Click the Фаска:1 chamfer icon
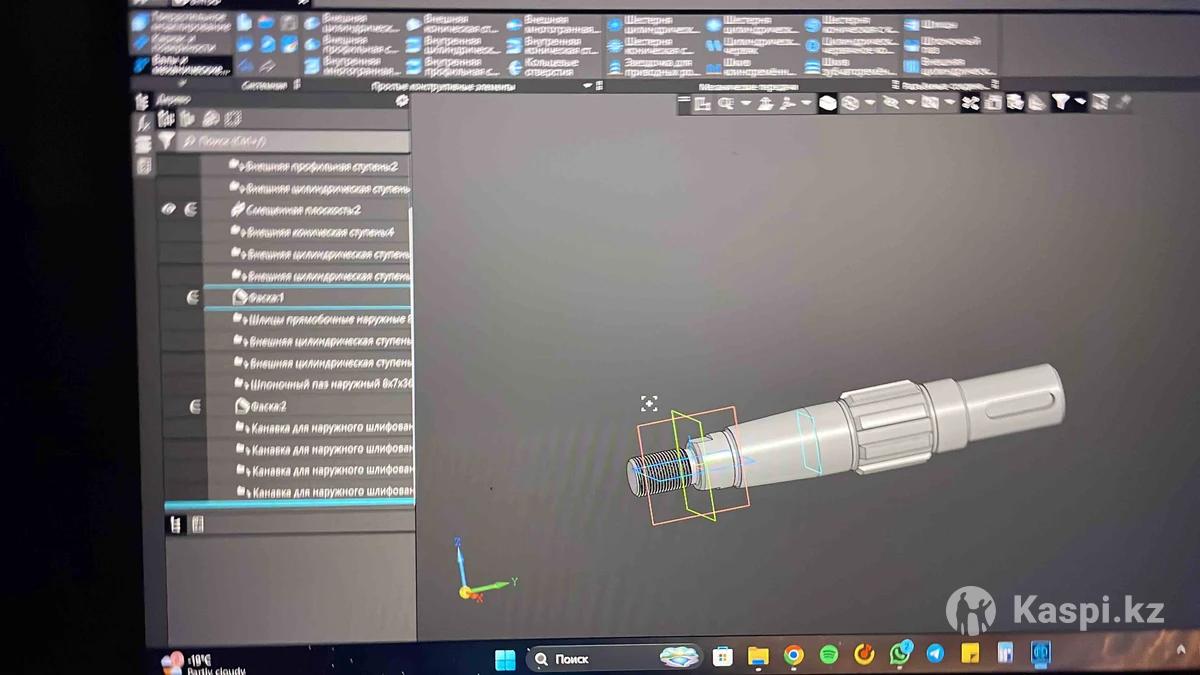This screenshot has width=1200, height=675. [x=240, y=297]
